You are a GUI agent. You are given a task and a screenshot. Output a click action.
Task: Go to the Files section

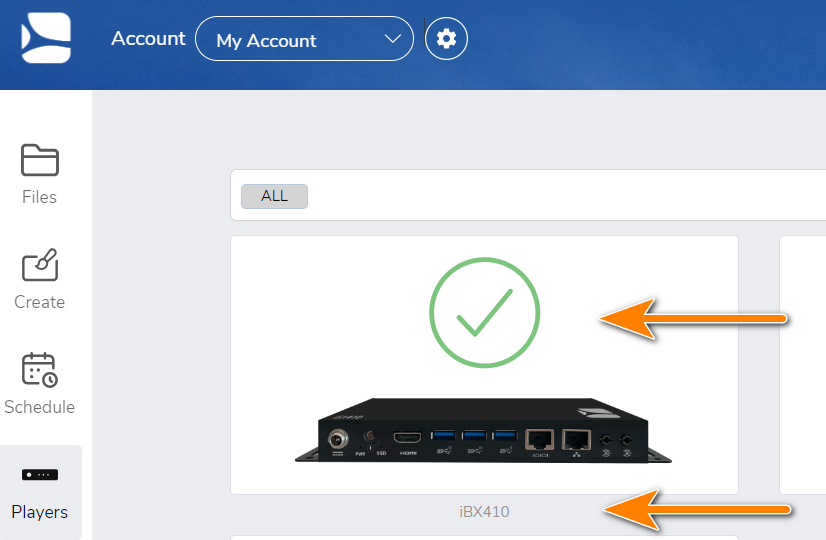tap(40, 174)
